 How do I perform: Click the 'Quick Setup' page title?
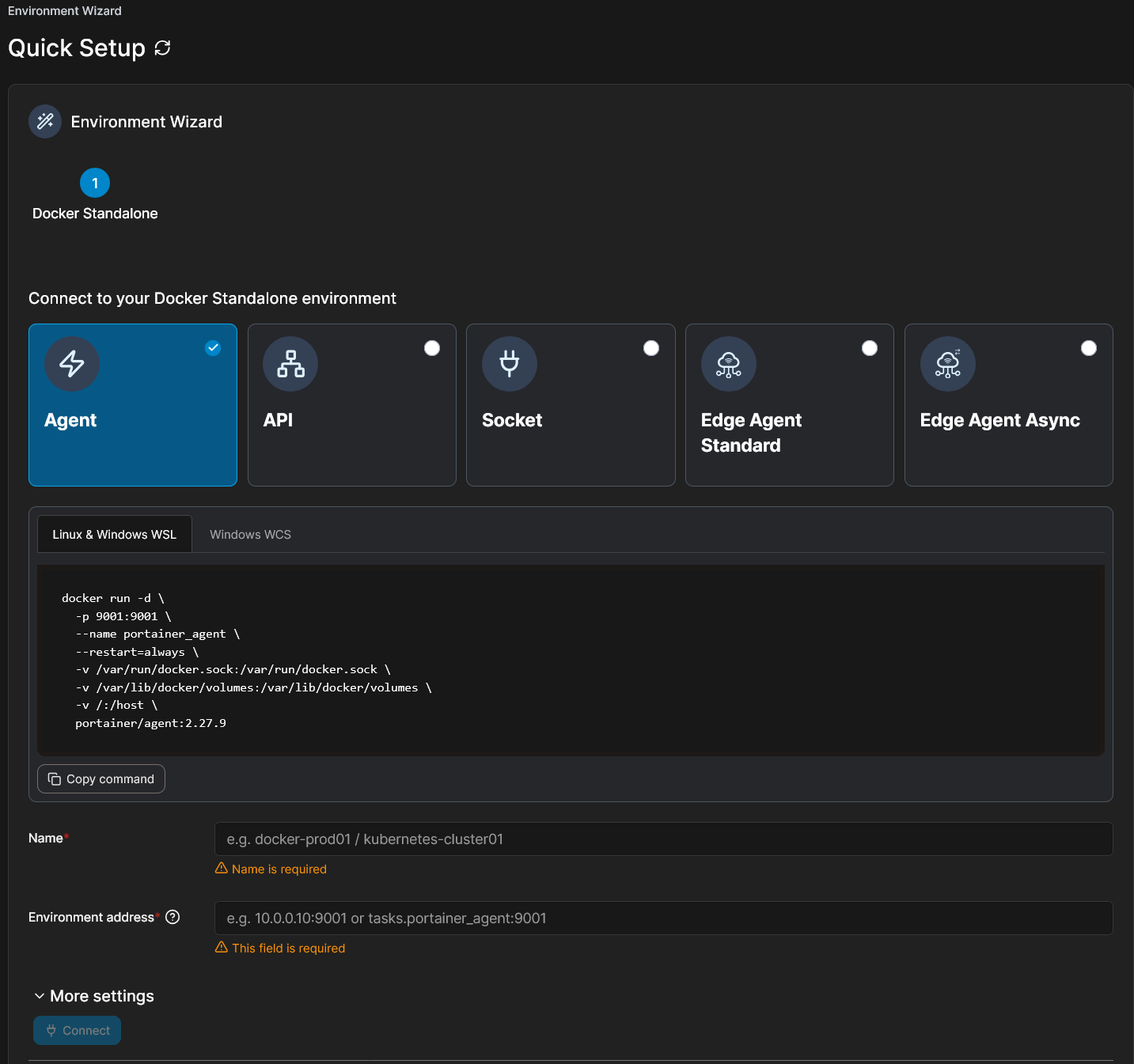coord(77,48)
